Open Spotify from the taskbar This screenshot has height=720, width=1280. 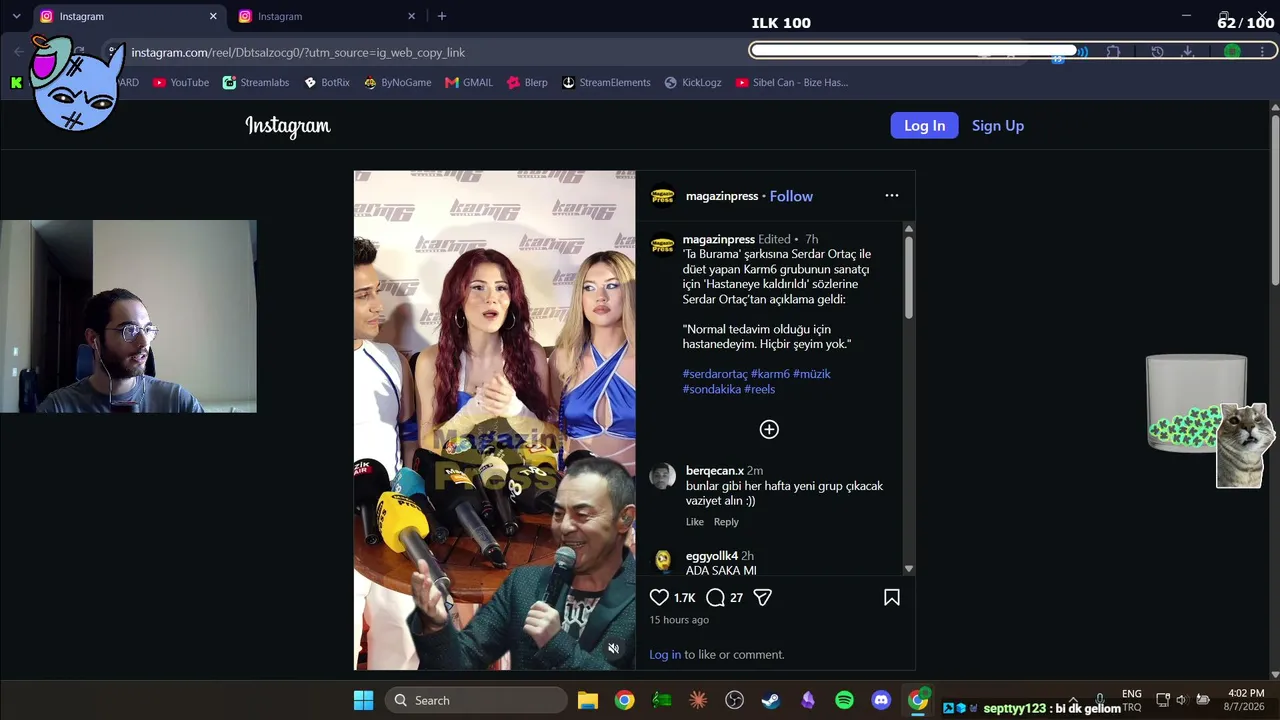point(845,700)
